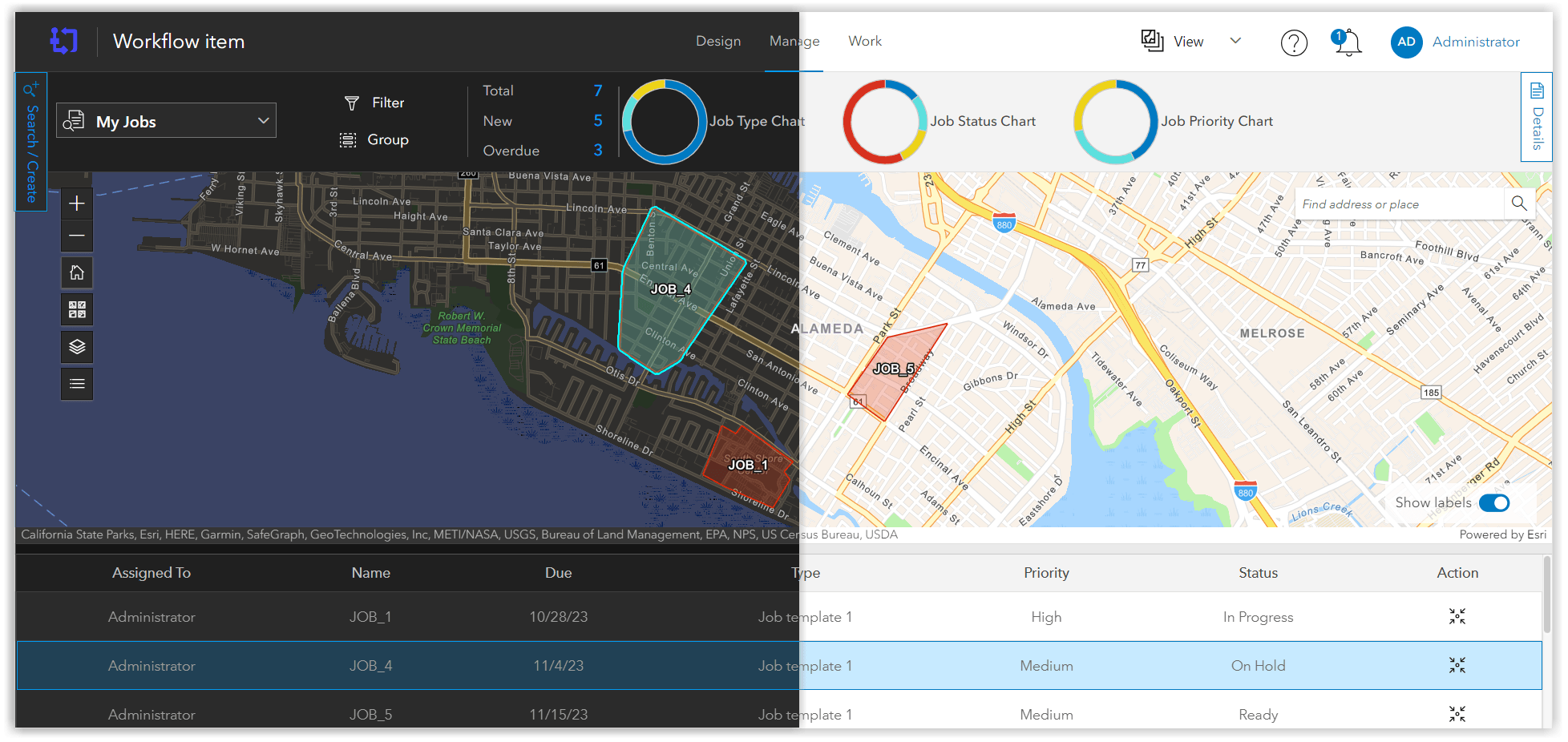Click the 11/4/23 due date cell
The image size is (1568, 742).
558,666
